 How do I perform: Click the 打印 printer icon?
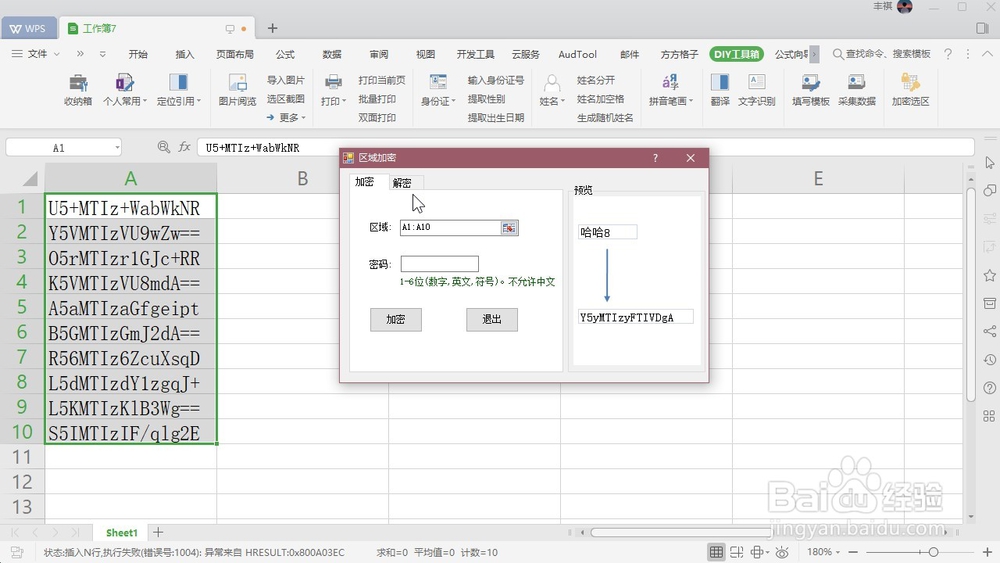click(333, 82)
